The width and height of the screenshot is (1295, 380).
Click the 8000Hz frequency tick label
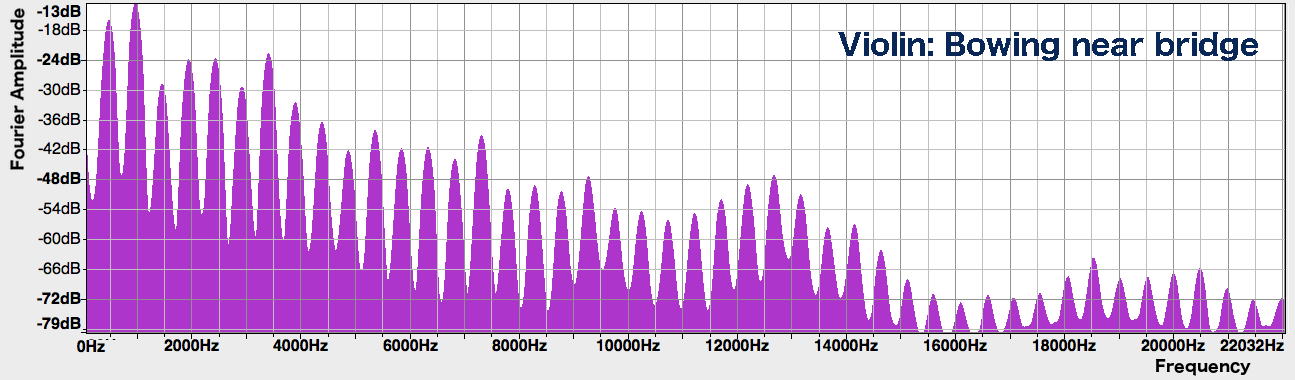click(x=518, y=346)
